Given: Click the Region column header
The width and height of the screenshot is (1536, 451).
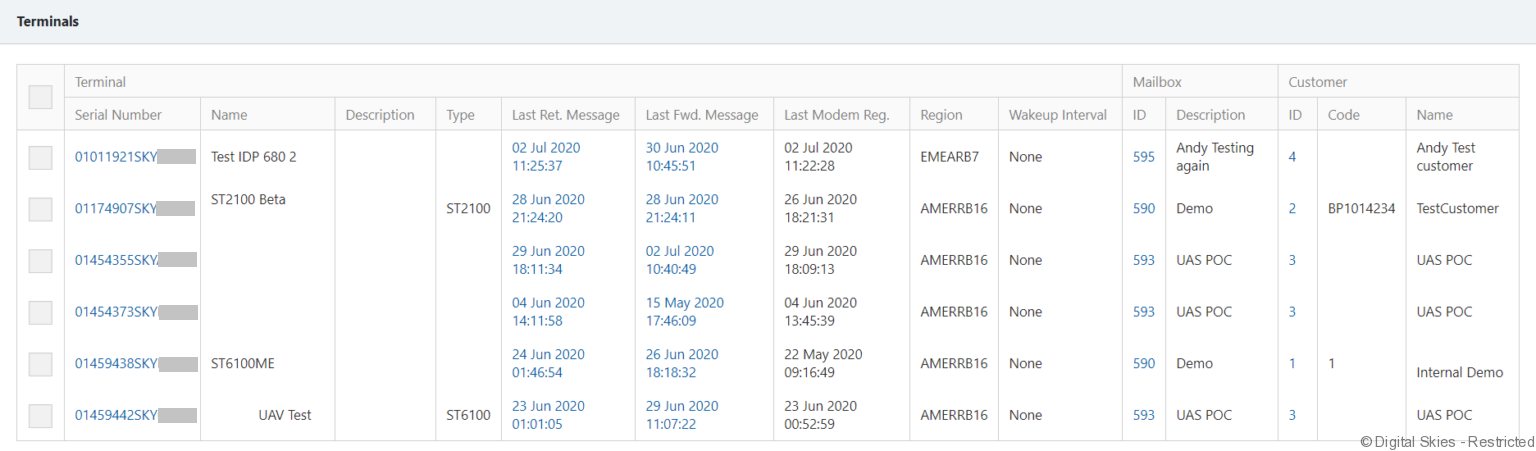Looking at the screenshot, I should point(941,115).
